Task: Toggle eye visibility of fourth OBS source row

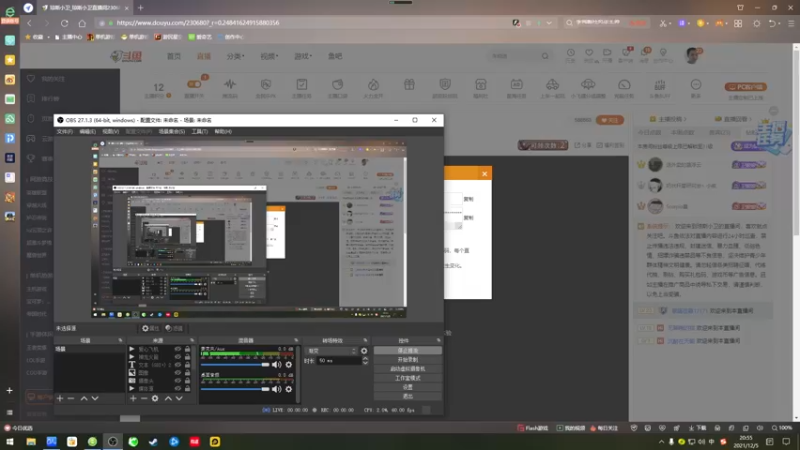Action: tap(178, 373)
